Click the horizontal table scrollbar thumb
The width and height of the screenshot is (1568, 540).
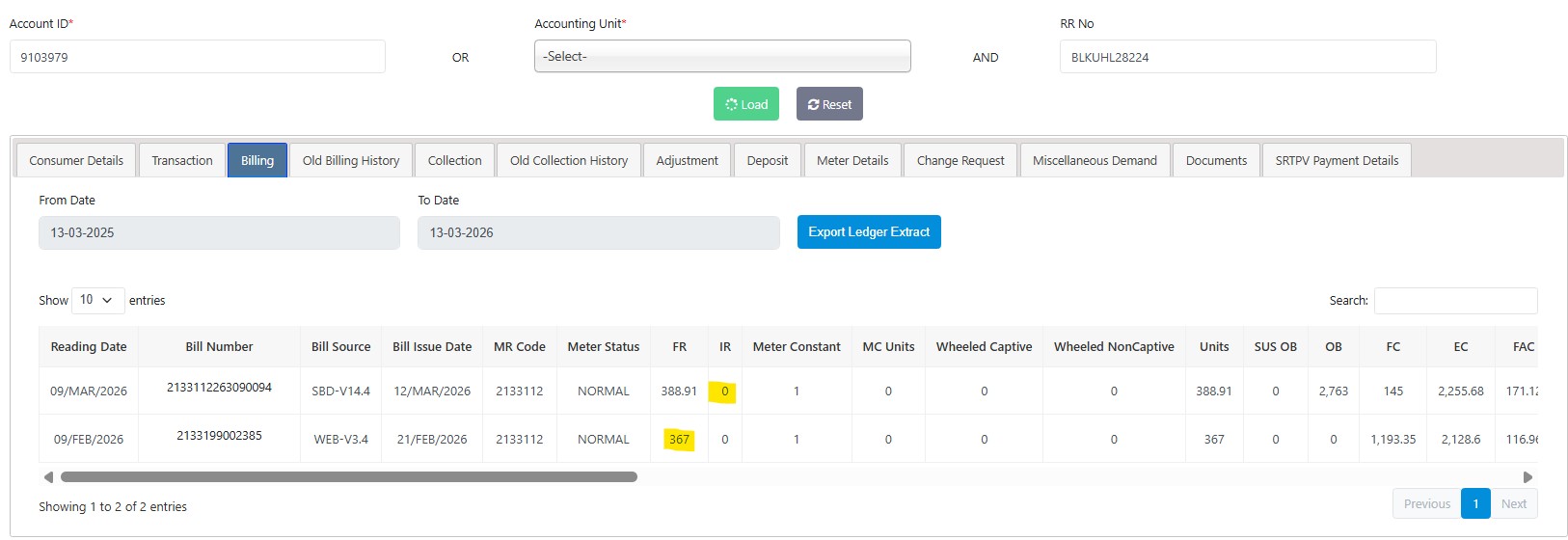point(348,476)
